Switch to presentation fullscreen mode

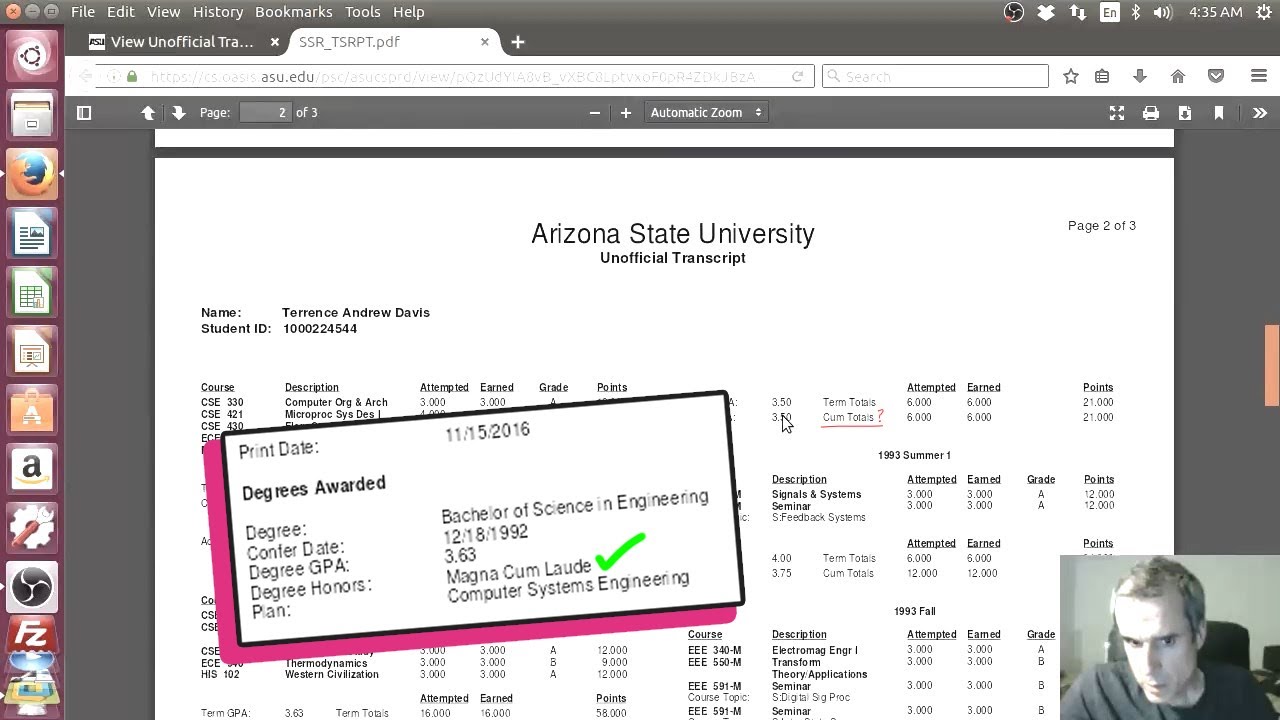click(x=1117, y=113)
